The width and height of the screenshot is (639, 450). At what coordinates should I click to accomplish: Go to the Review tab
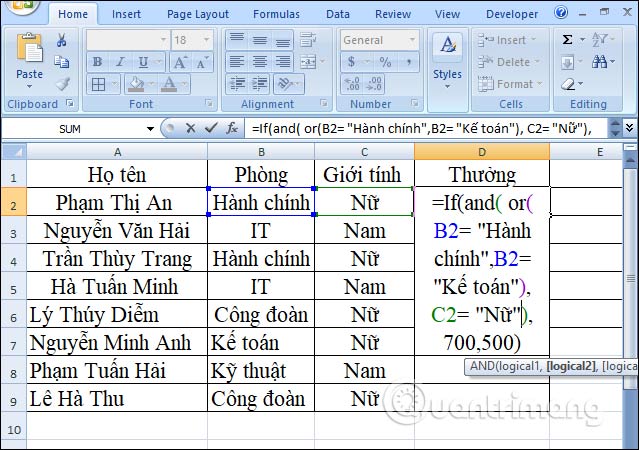pos(393,14)
